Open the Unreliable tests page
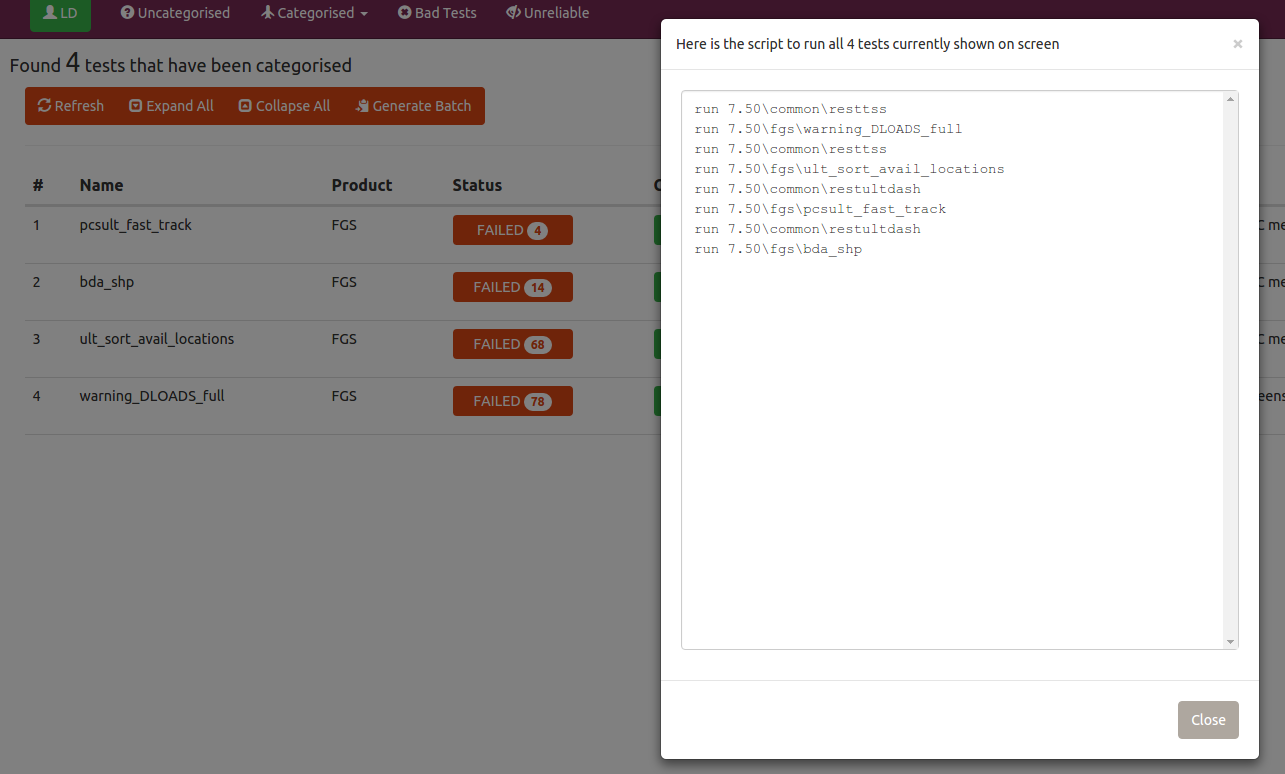The image size is (1285, 774). [547, 13]
